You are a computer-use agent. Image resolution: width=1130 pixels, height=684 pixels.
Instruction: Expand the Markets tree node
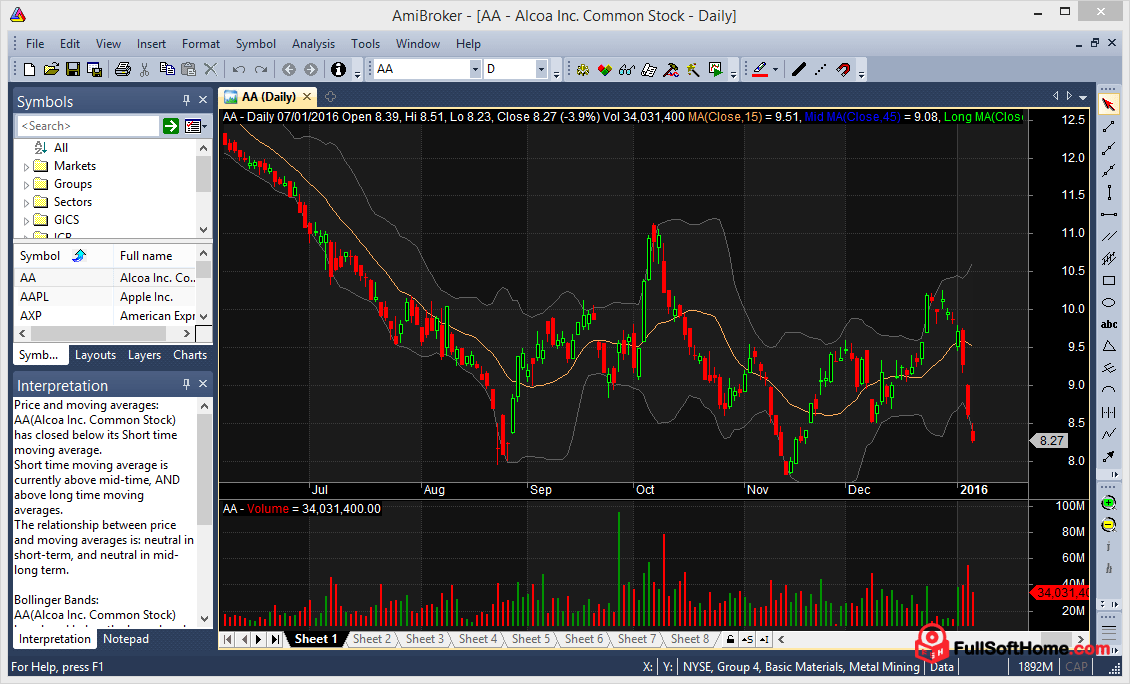coord(27,166)
